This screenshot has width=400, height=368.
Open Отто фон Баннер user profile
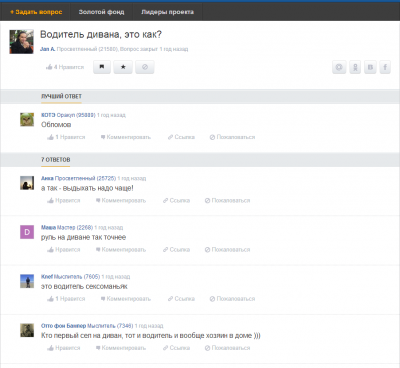pos(87,326)
